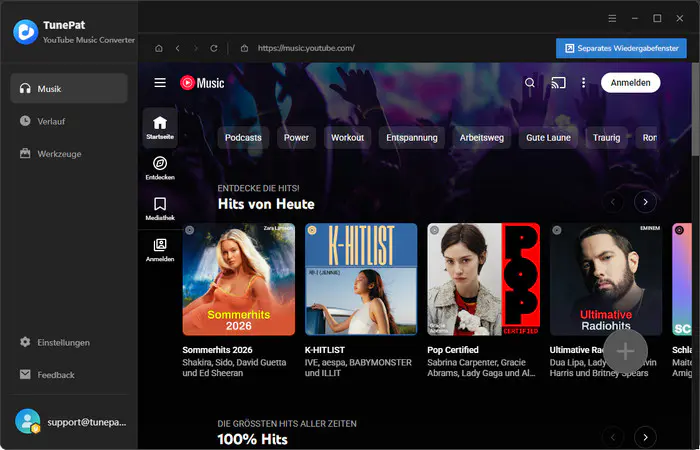This screenshot has width=700, height=450.
Task: Open Pop Certified playlist cover
Action: pos(483,279)
